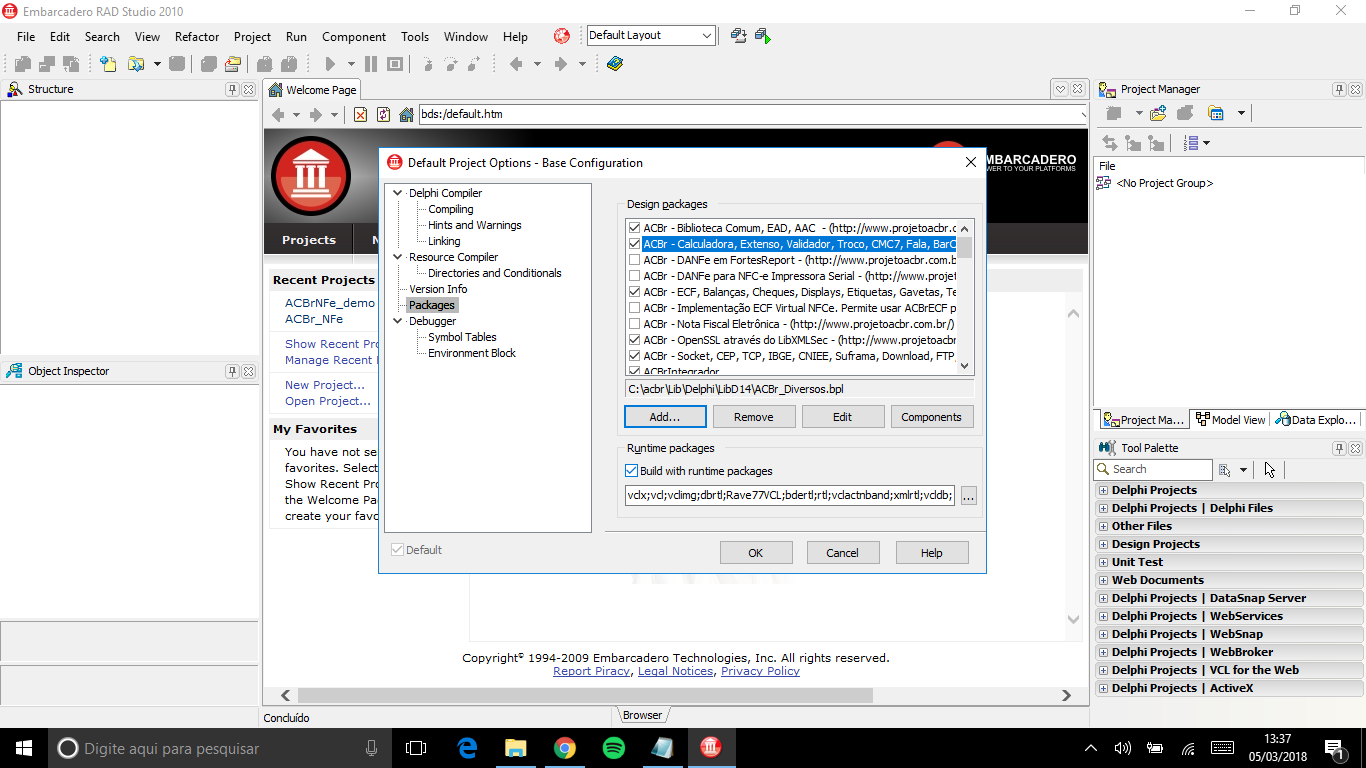Image resolution: width=1366 pixels, height=768 pixels.
Task: Uncheck ACBr - OpenSSL através do LibXMLSec
Action: 634,340
